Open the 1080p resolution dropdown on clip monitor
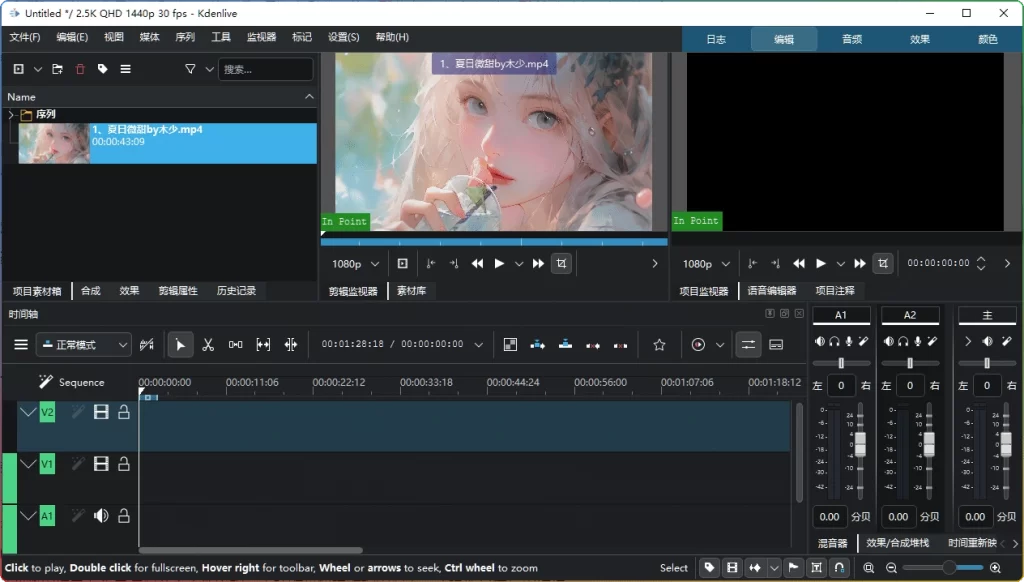Viewport: 1024px width, 582px height. click(x=353, y=263)
